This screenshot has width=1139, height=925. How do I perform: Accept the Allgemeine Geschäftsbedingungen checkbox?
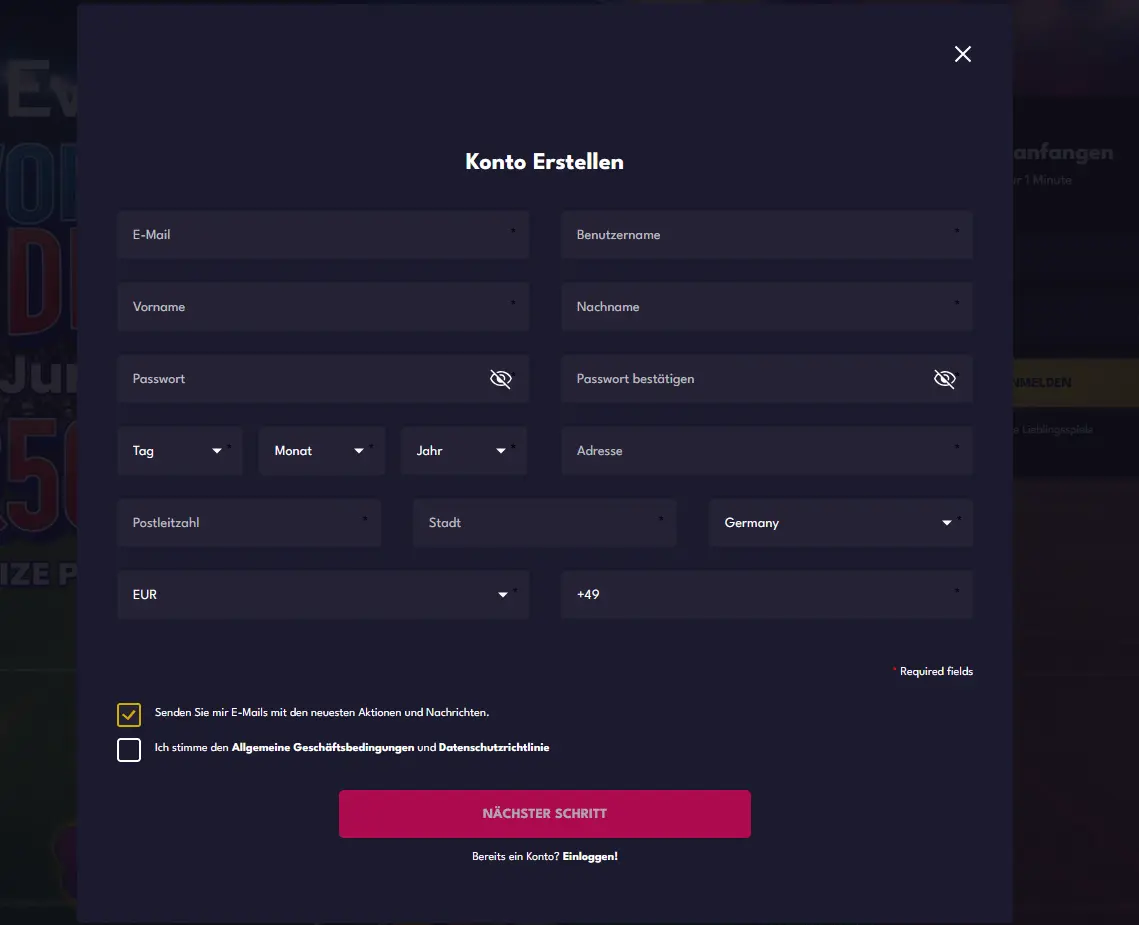(x=129, y=749)
